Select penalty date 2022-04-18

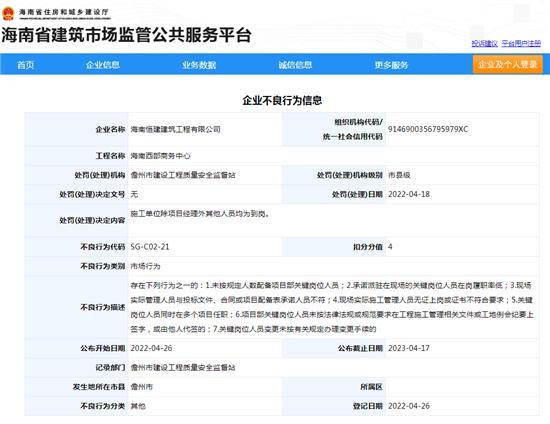pos(409,194)
